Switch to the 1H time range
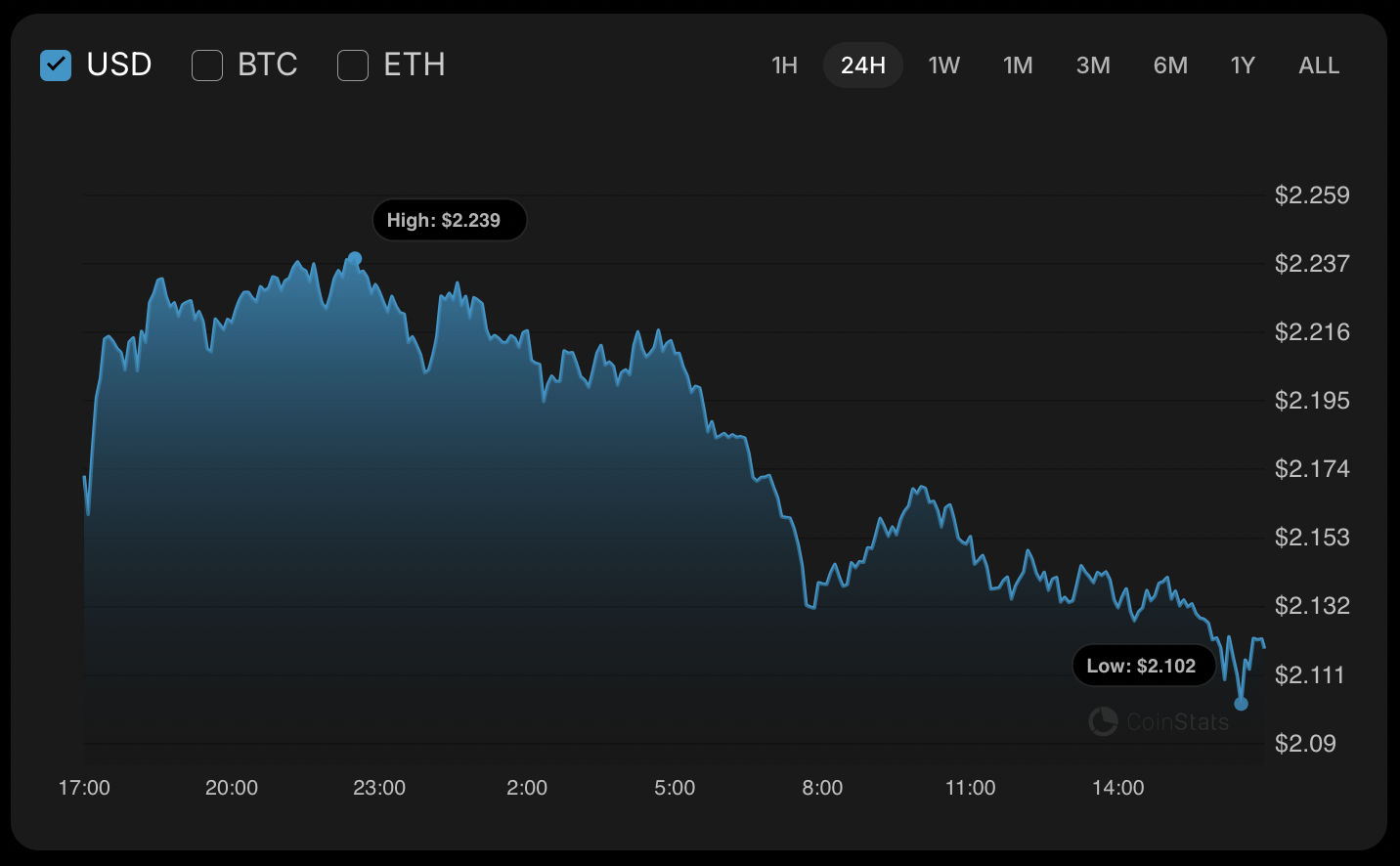This screenshot has width=1400, height=866. (784, 65)
